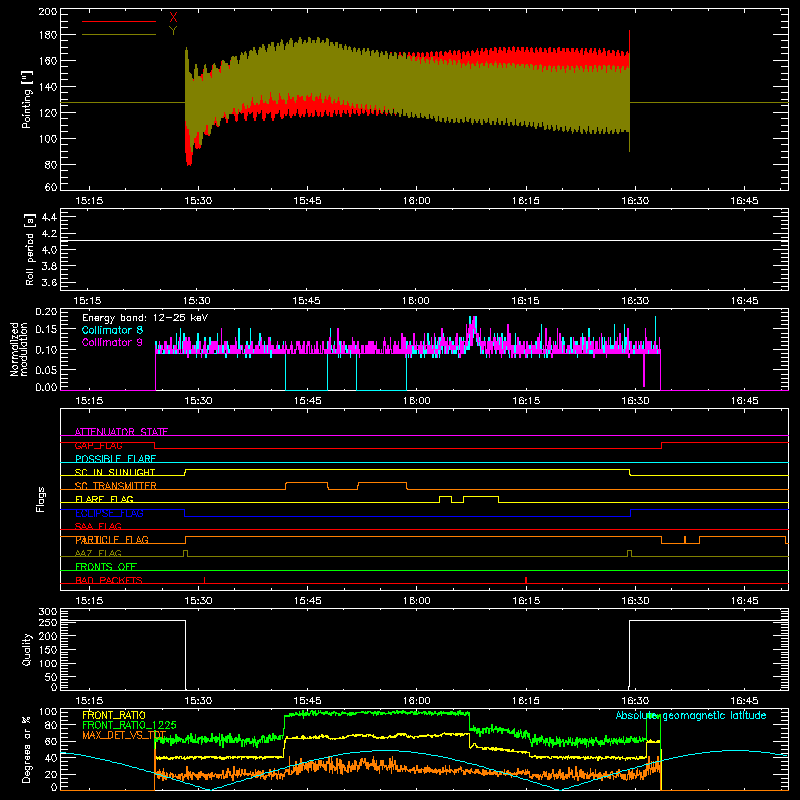Click the 16:00 time label under Pointing plot
This screenshot has width=800, height=800.
pos(416,201)
